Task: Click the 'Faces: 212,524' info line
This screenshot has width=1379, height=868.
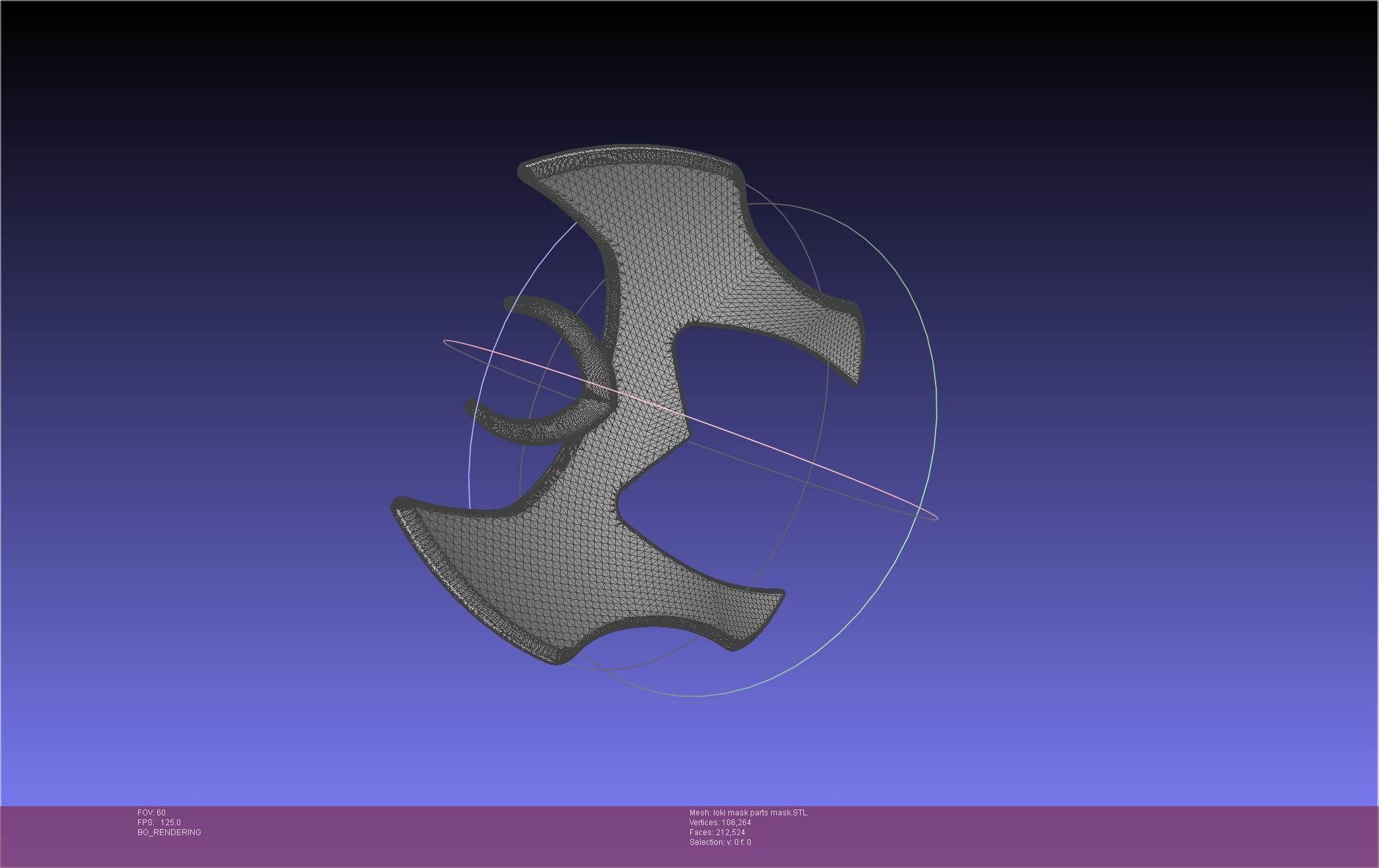Action: point(717,832)
